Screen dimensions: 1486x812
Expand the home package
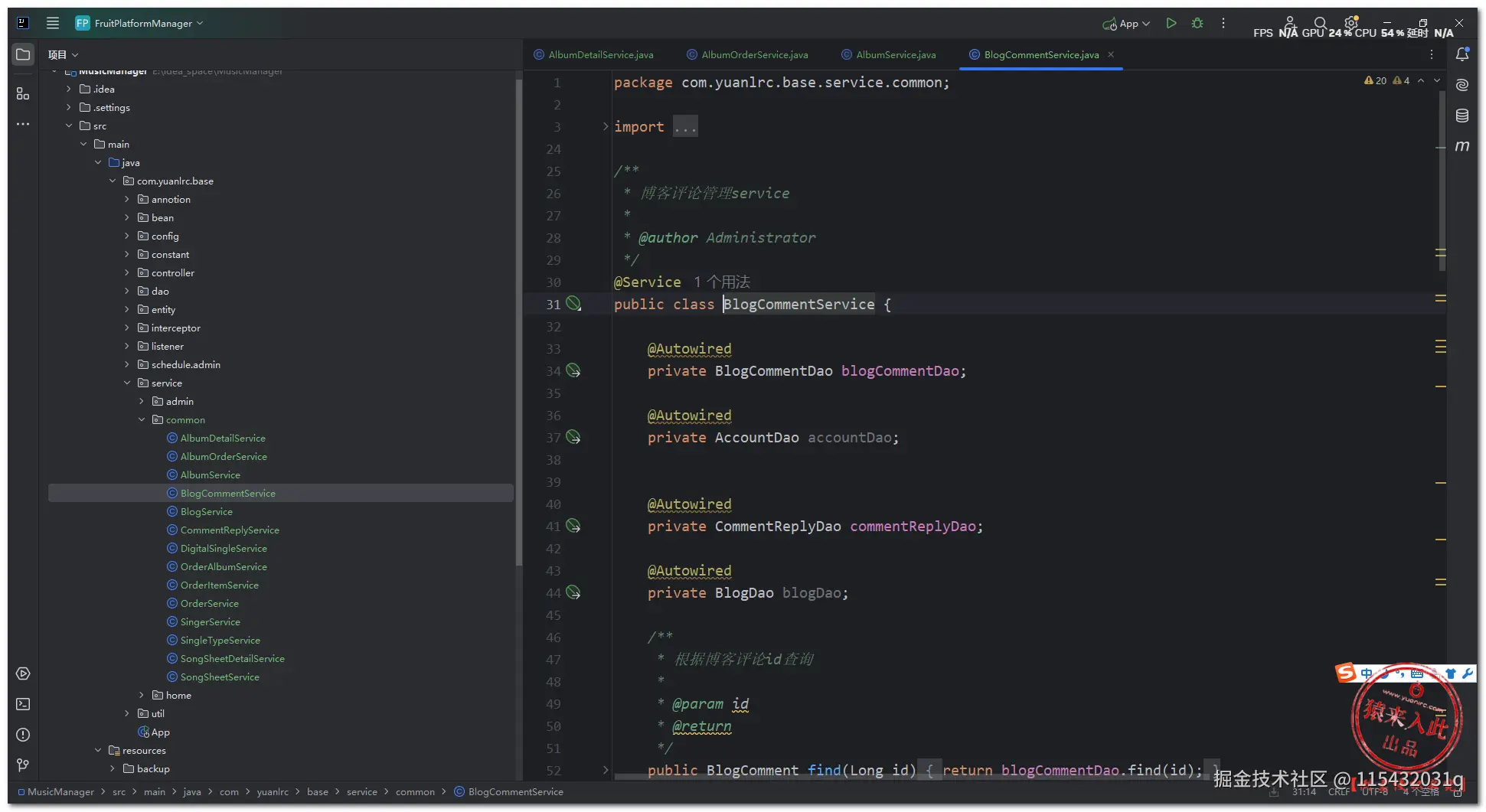tap(142, 695)
